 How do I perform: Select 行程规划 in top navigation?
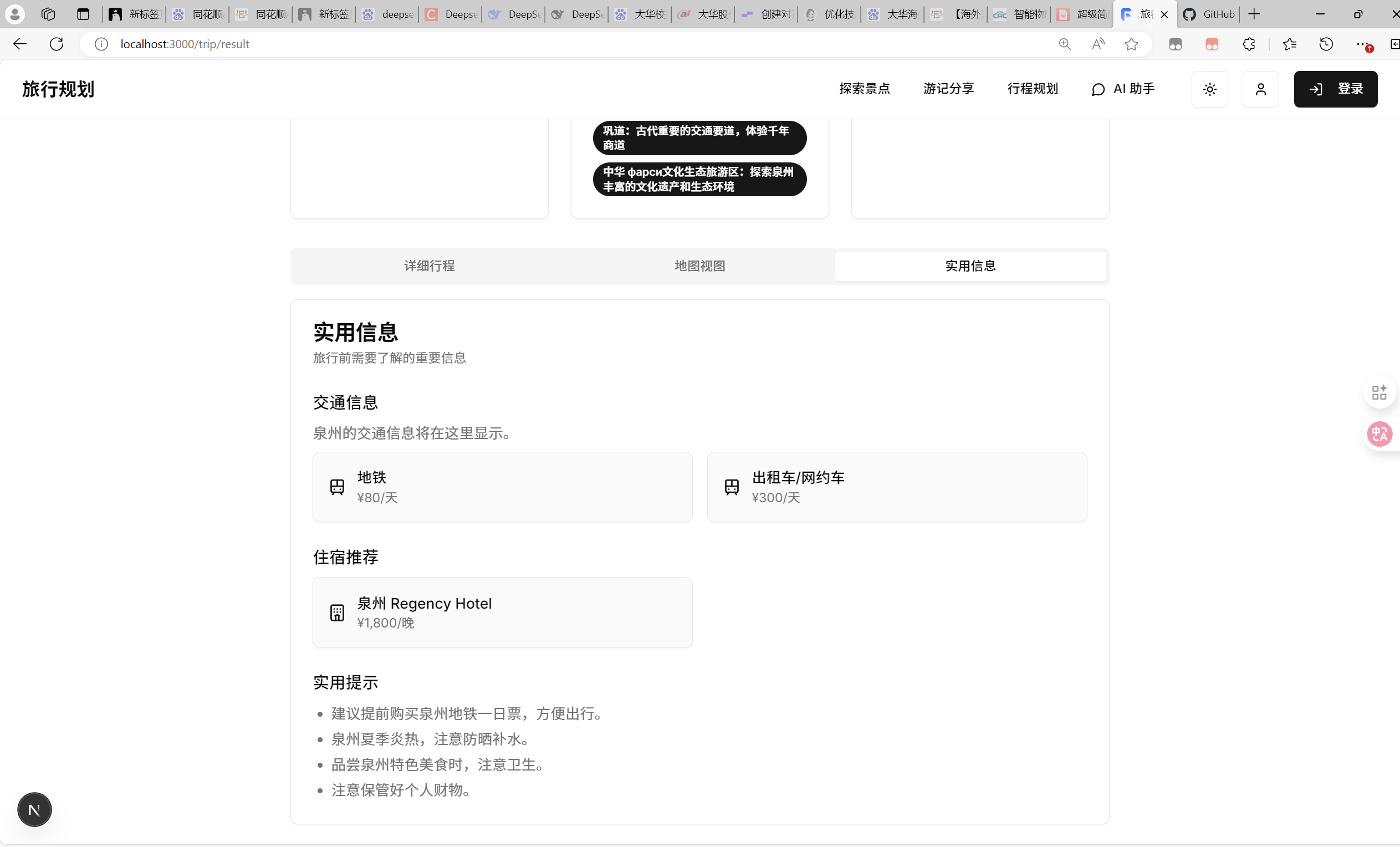pos(1033,89)
